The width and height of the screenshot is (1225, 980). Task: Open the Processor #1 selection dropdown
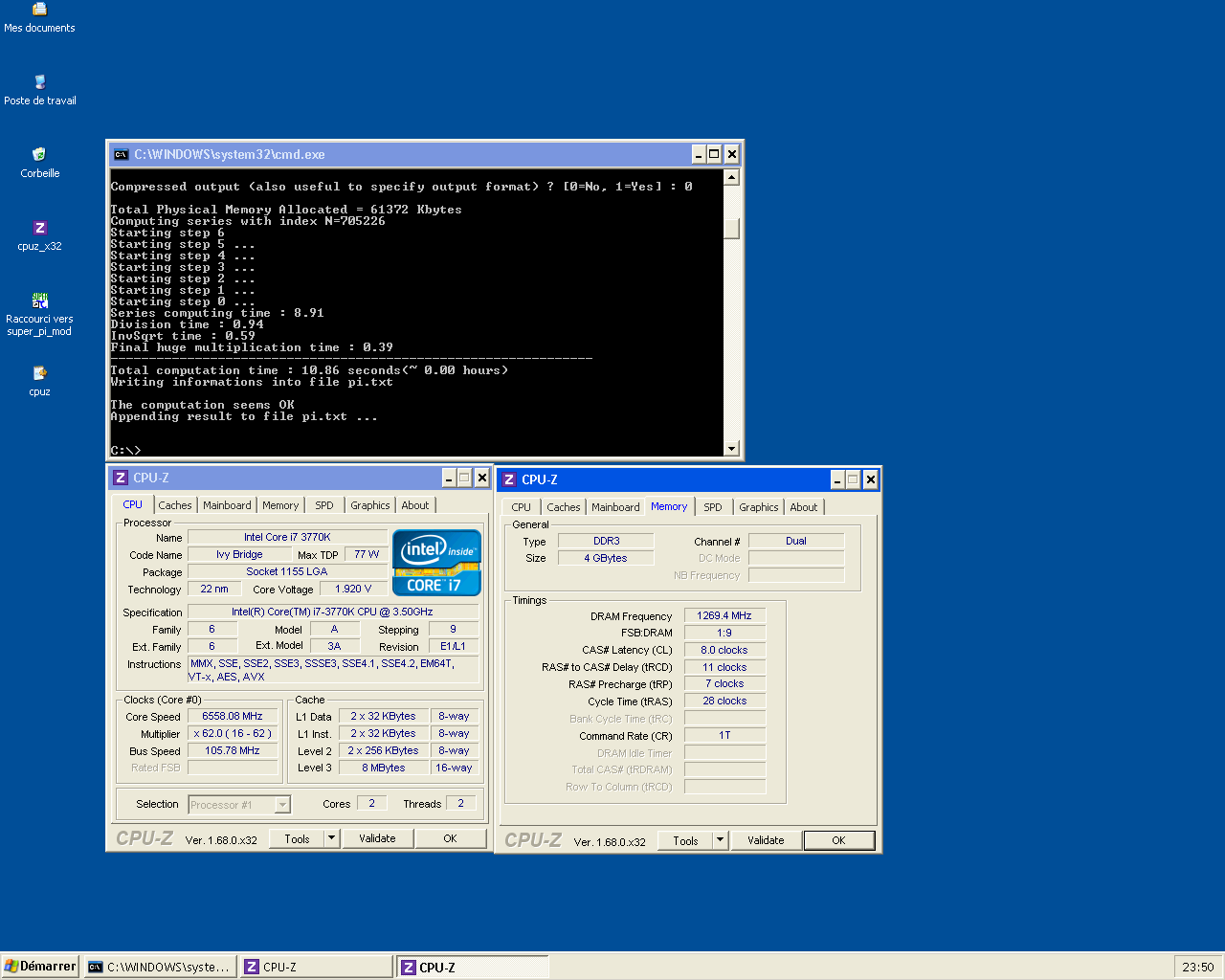coord(282,805)
